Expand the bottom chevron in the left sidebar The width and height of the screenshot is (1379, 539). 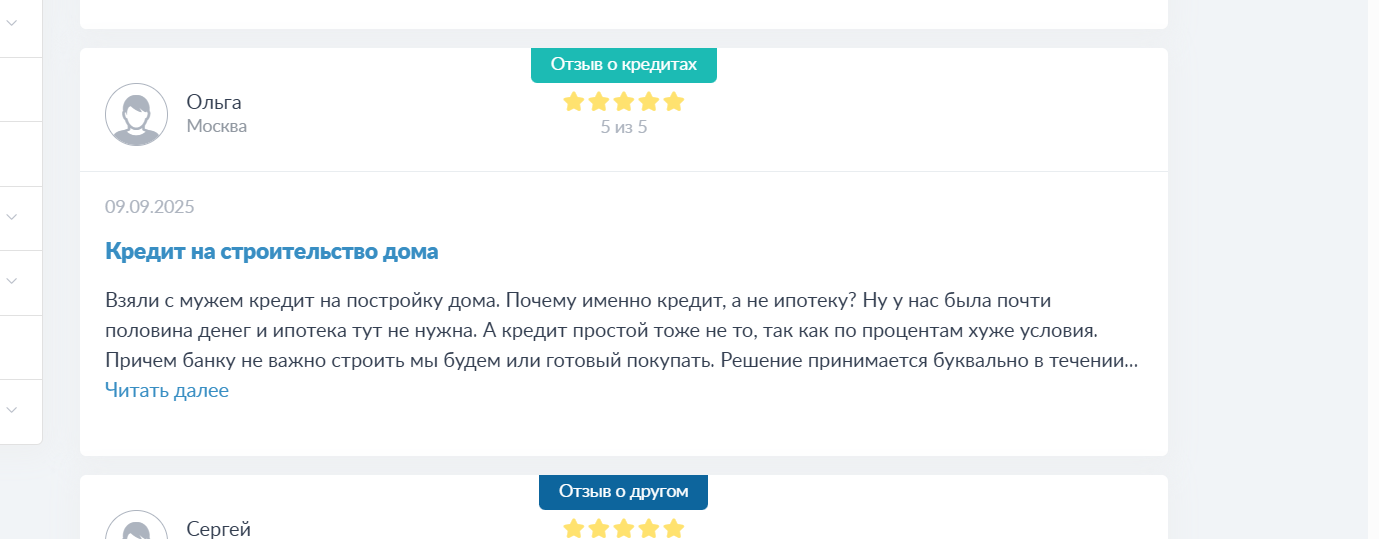(x=12, y=410)
